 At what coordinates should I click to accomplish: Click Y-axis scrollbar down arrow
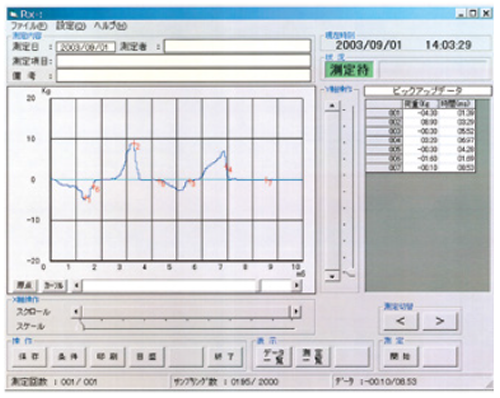[x=332, y=276]
